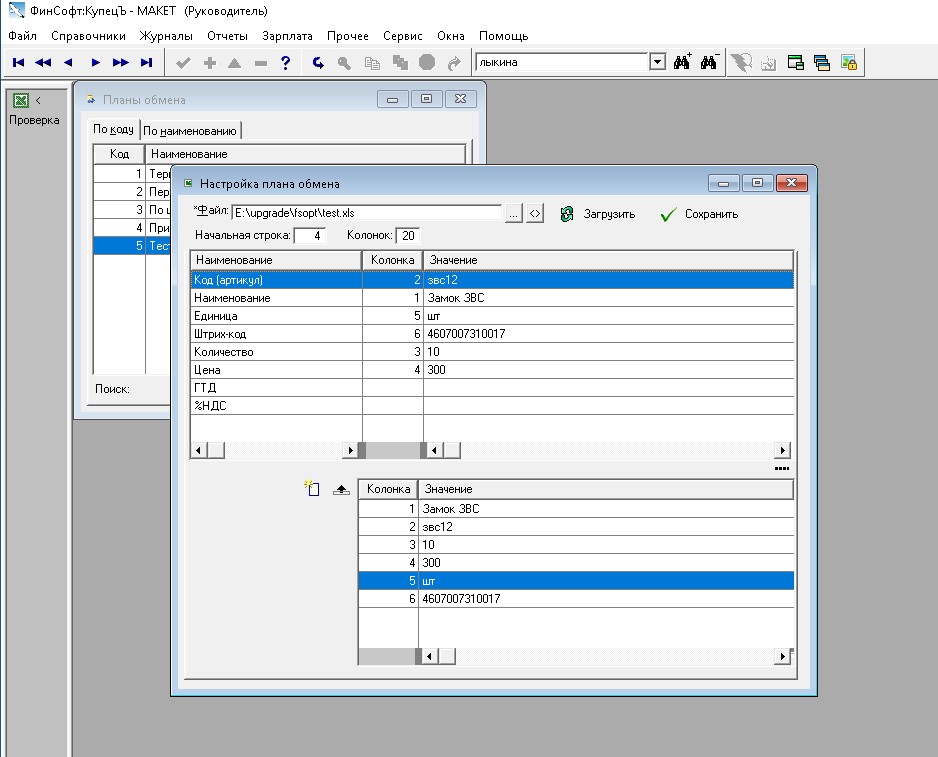The width and height of the screenshot is (938, 757).
Task: Go to the first record using toolbar arrow
Action: pos(18,62)
